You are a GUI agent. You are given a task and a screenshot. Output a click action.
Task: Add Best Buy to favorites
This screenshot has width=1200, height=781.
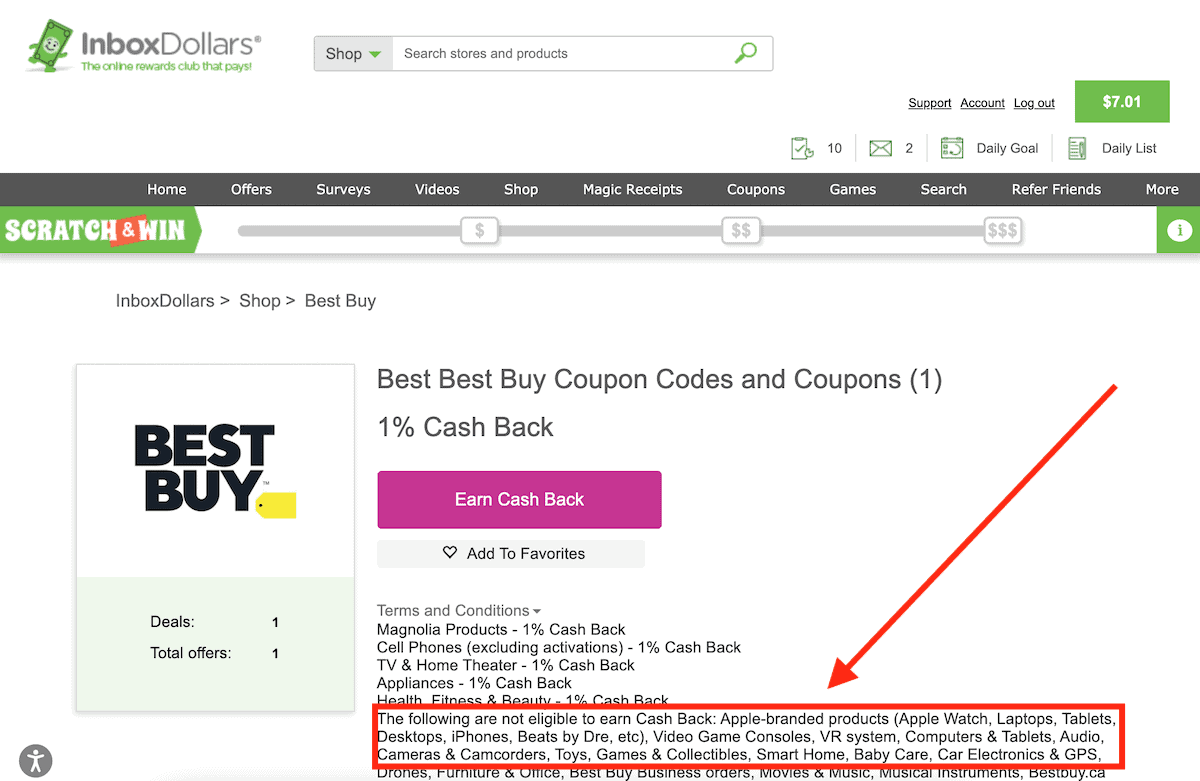(510, 553)
